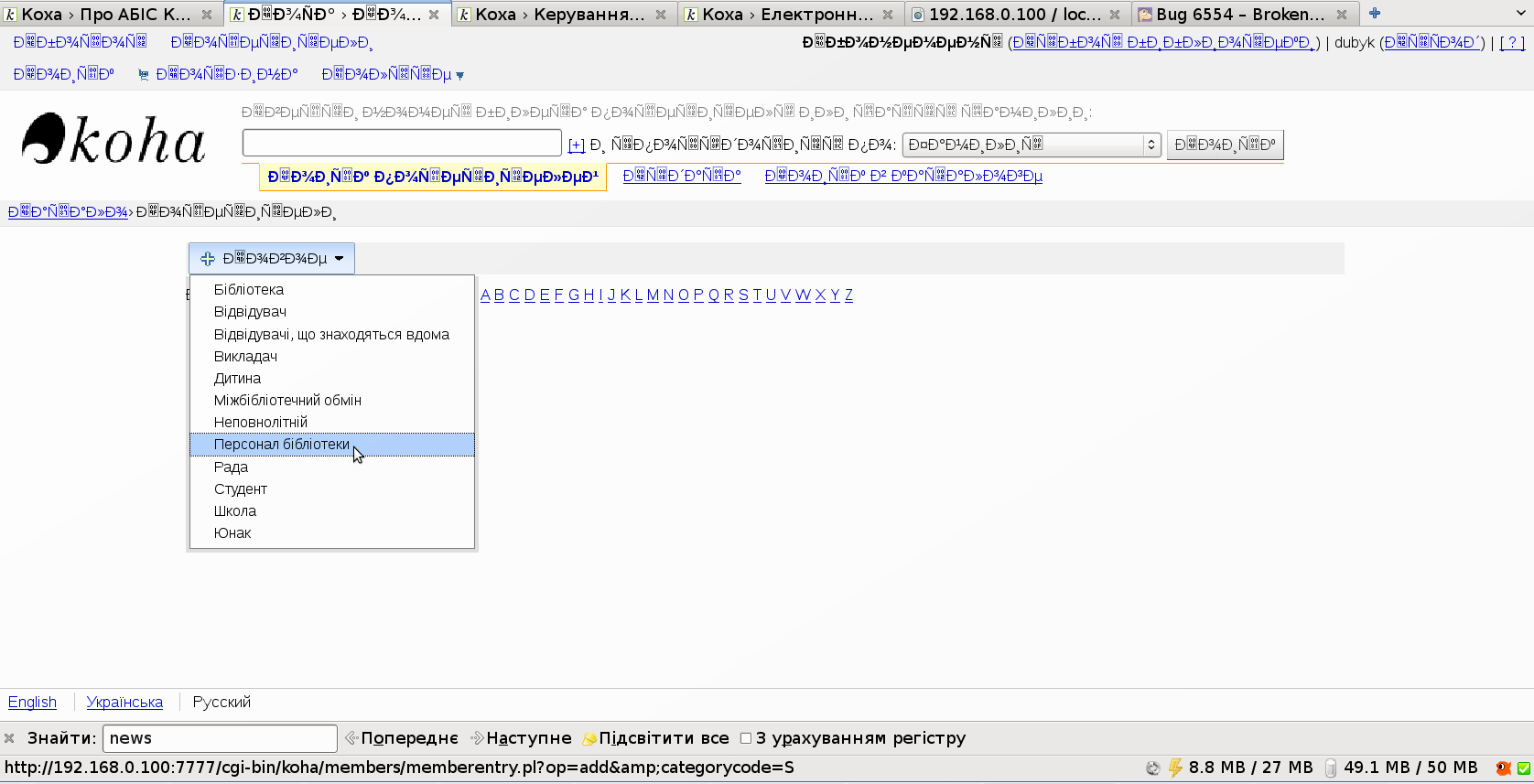Click the green checkmark icon in the status bar
Screen dimensions: 1534x784
click(x=1524, y=768)
